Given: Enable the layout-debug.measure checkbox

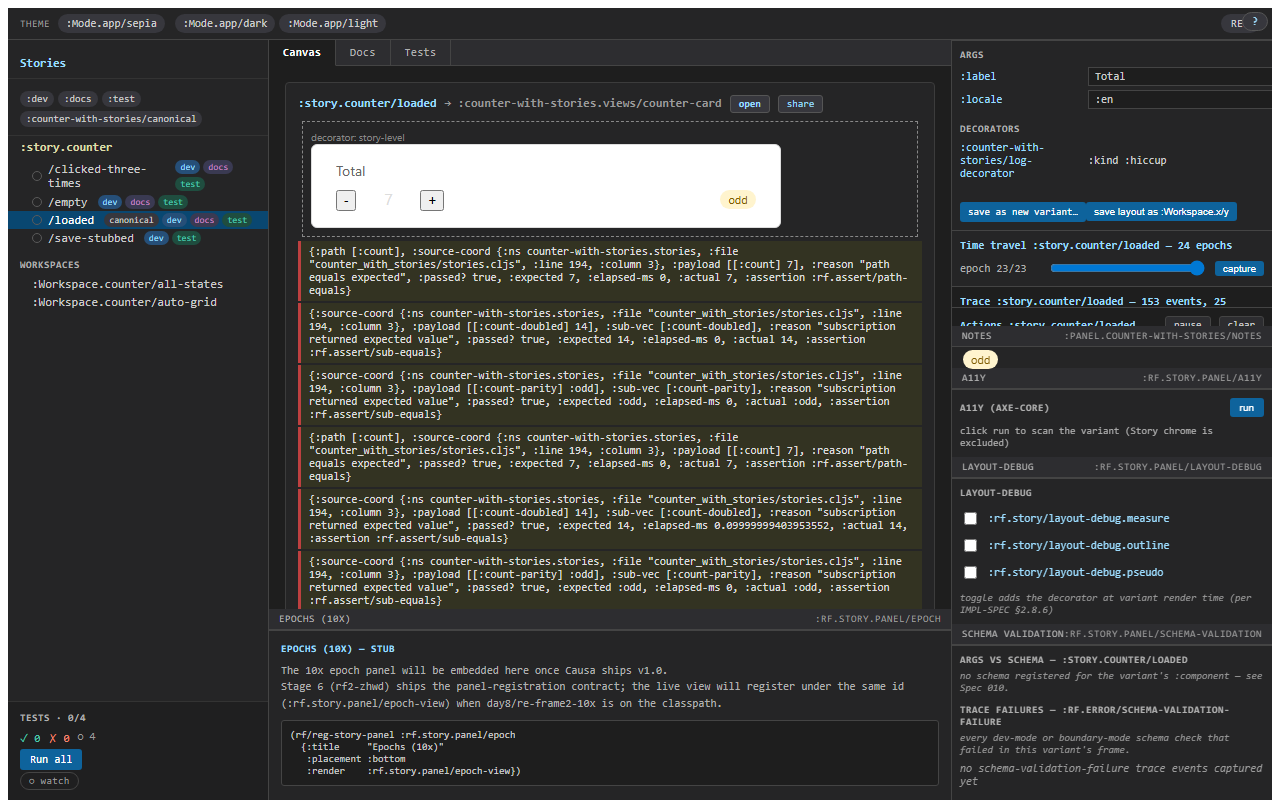Looking at the screenshot, I should pos(970,518).
